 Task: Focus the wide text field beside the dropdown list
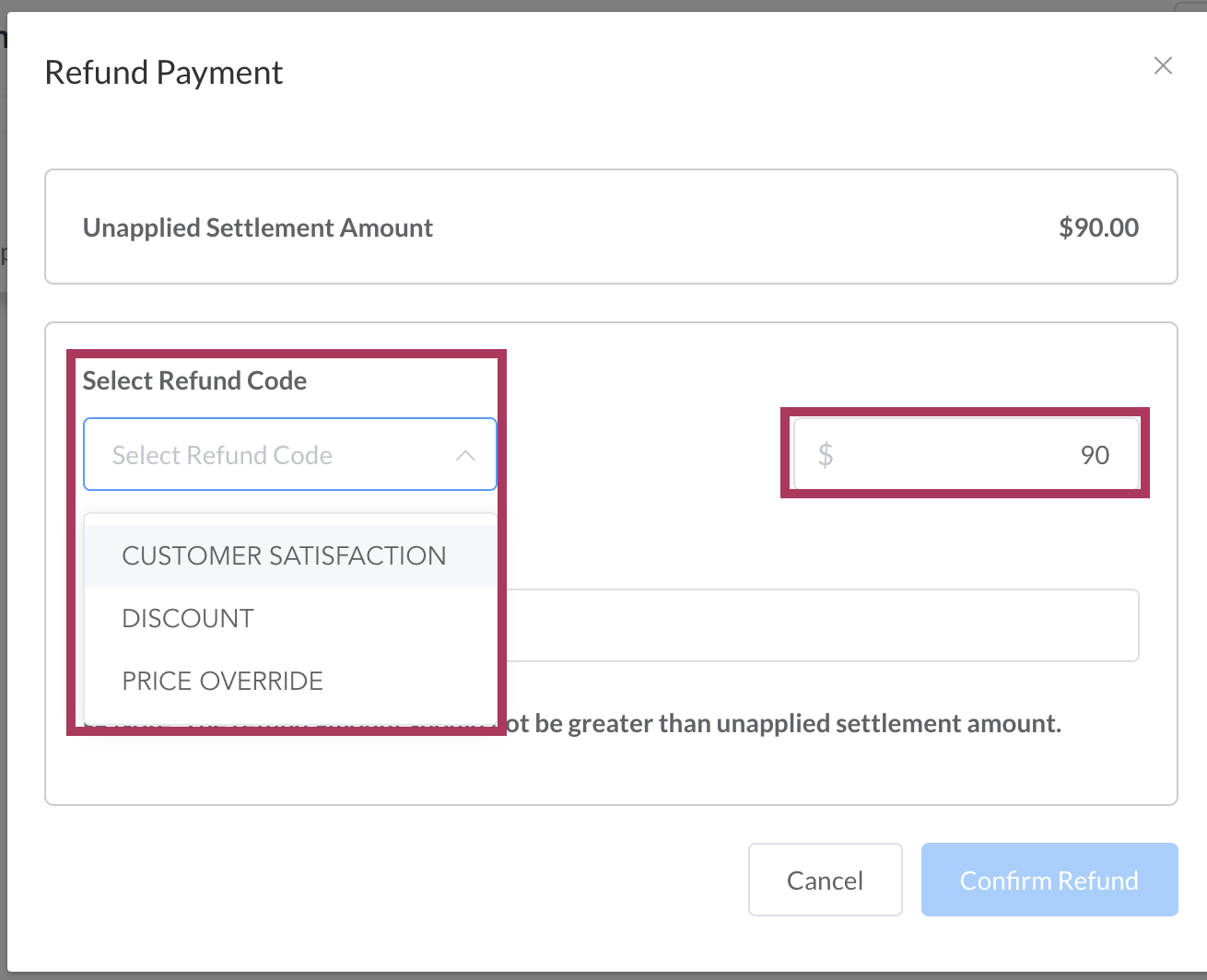click(820, 625)
